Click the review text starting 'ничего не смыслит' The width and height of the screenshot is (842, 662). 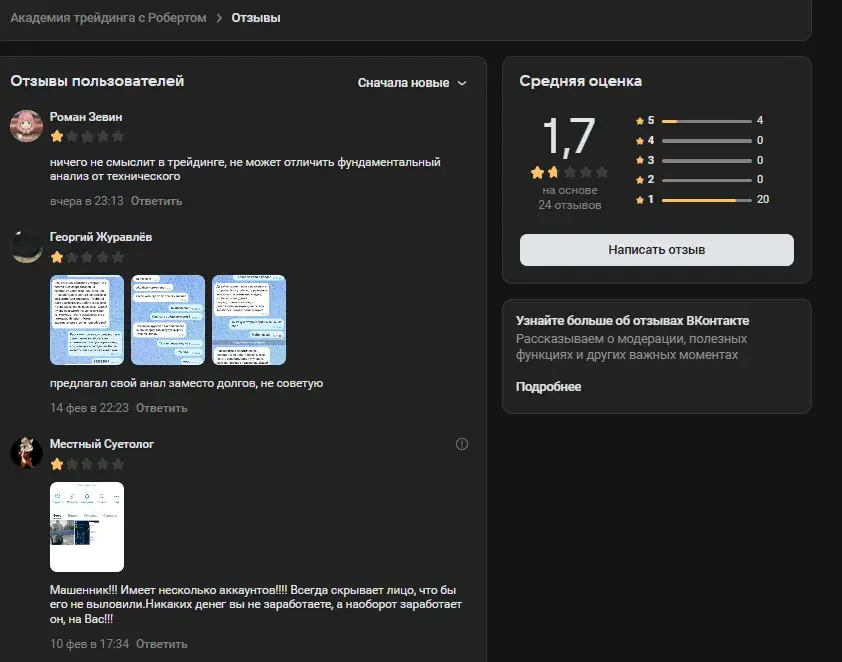(245, 169)
